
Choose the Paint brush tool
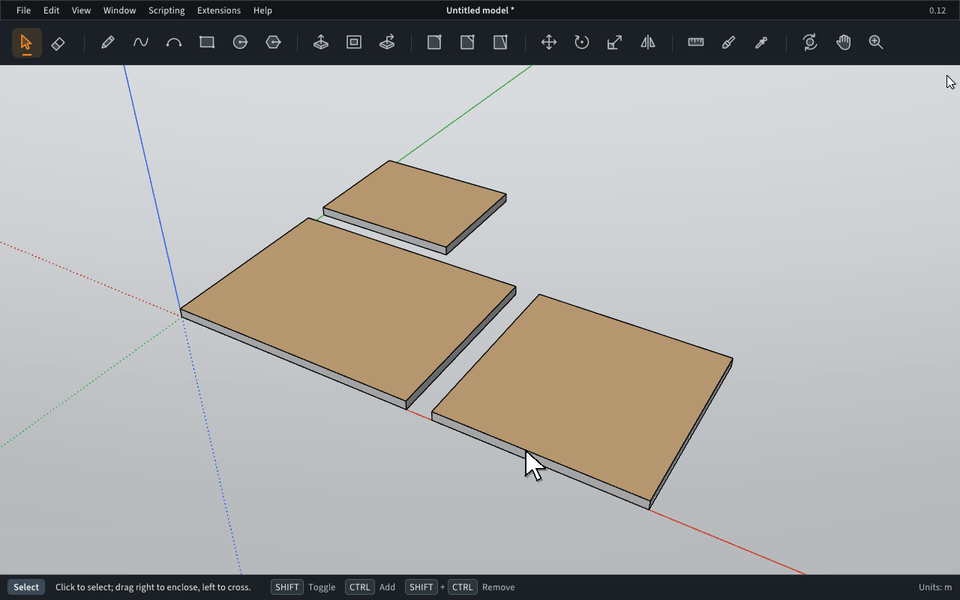[x=729, y=42]
